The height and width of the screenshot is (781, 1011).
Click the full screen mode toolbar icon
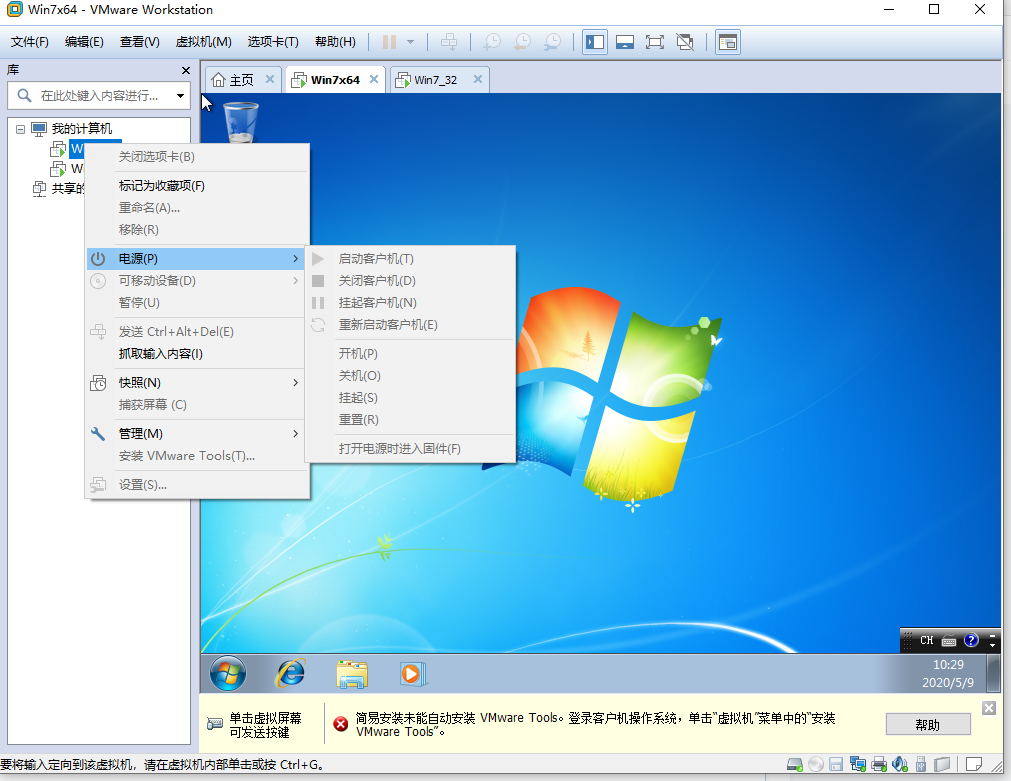654,43
